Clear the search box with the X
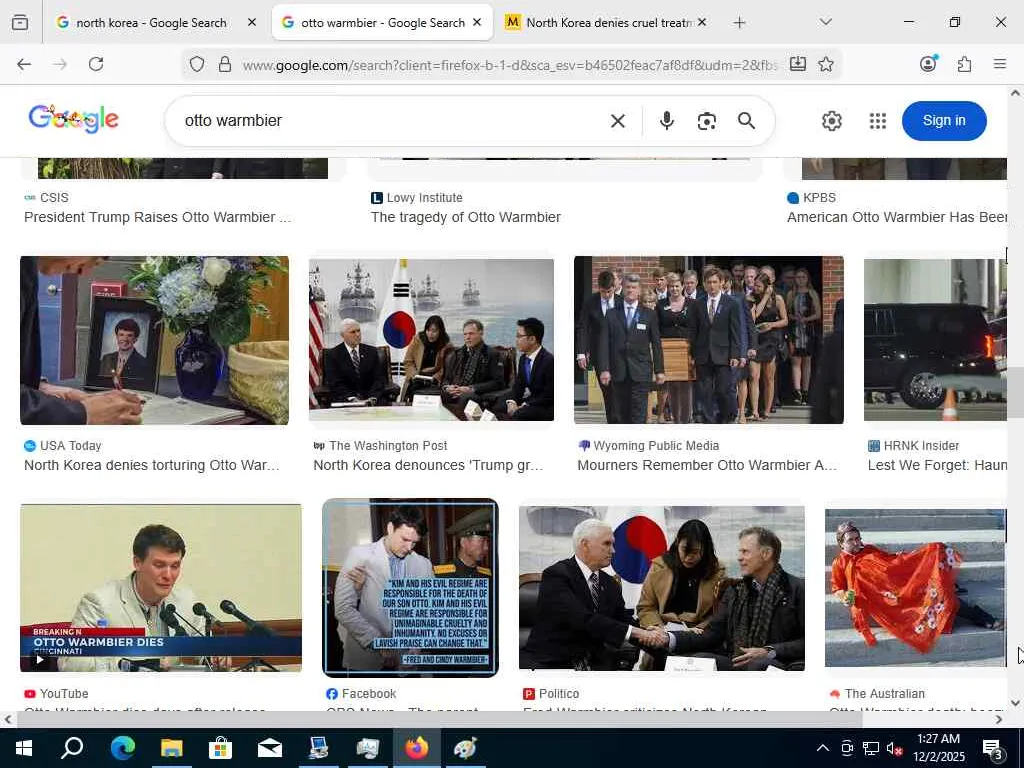 point(617,121)
